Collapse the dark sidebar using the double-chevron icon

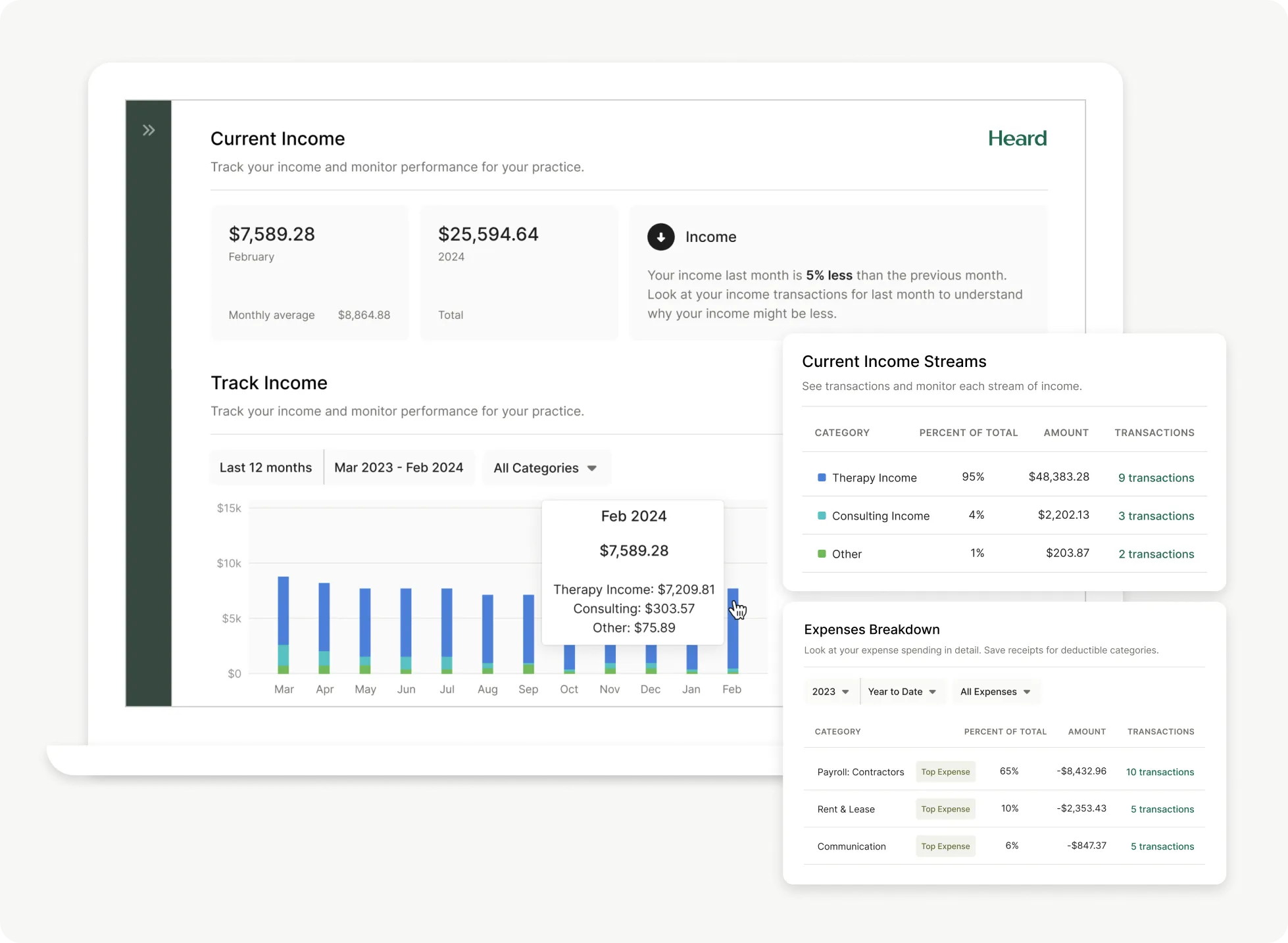[148, 130]
